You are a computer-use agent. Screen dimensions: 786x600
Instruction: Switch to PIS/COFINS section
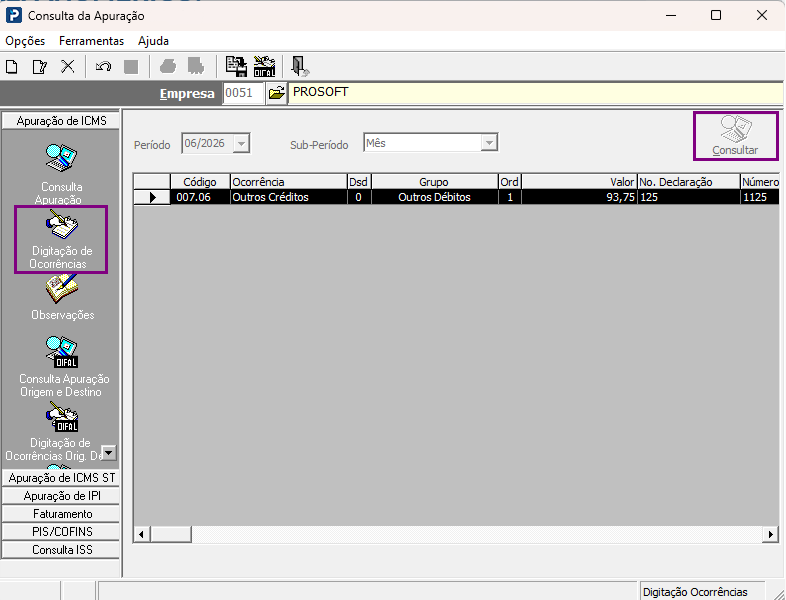61,532
